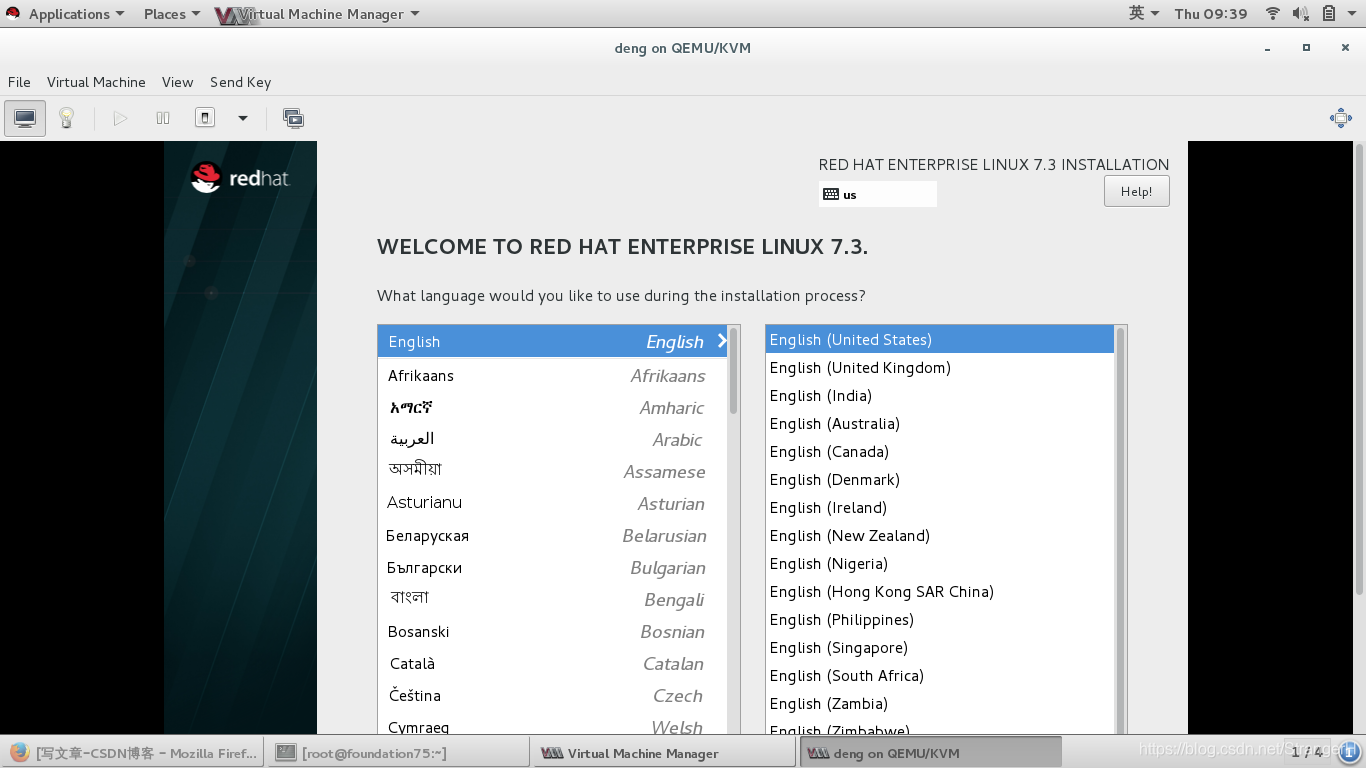Select English (Nigeria) locale
1366x768 pixels.
939,564
